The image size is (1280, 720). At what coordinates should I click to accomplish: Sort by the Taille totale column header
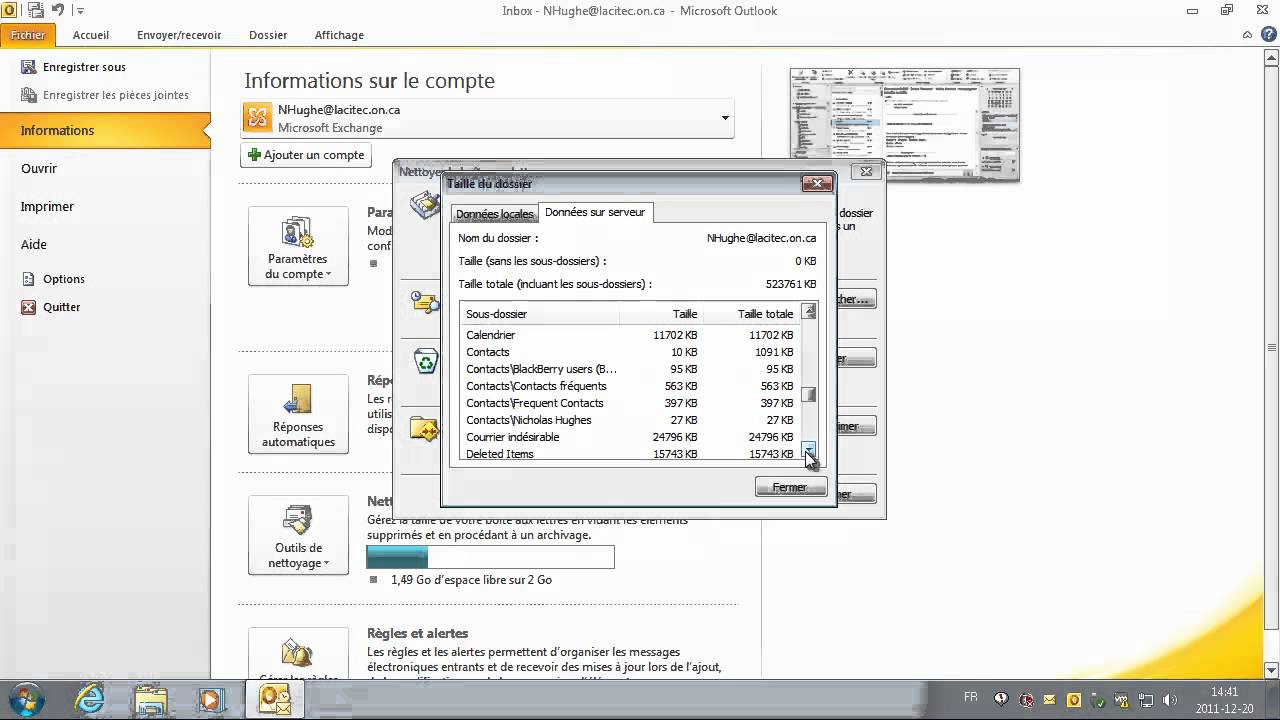coord(751,314)
